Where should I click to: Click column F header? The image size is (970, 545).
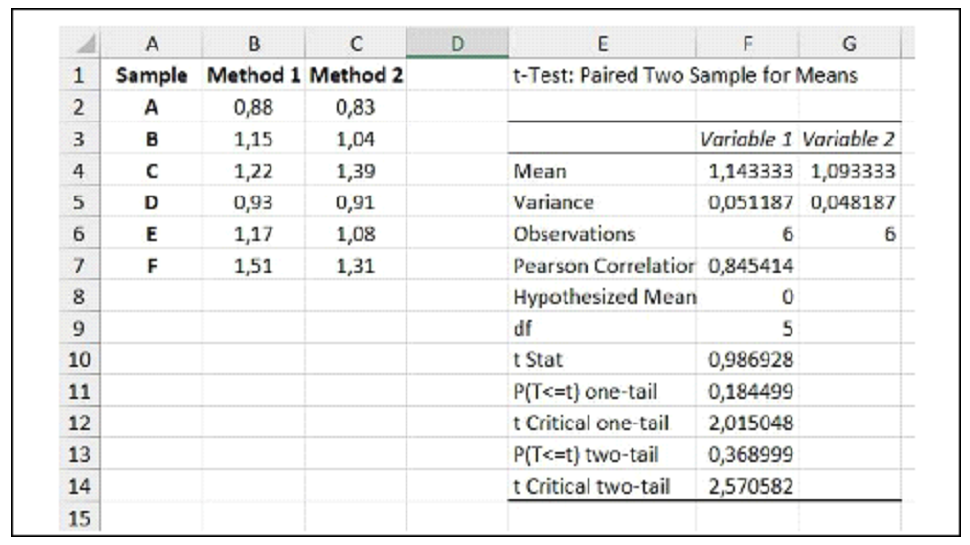pos(747,44)
